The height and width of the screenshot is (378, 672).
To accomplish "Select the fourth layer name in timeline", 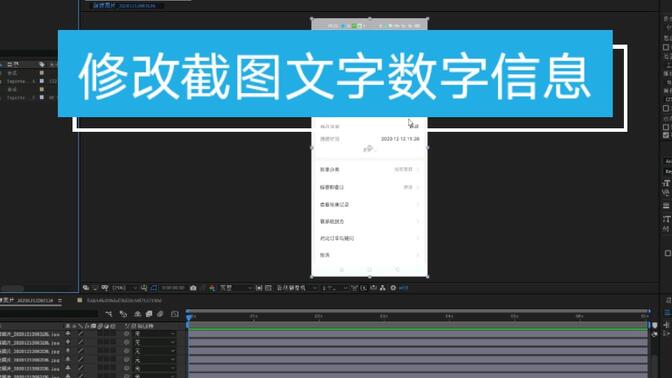I will point(30,360).
